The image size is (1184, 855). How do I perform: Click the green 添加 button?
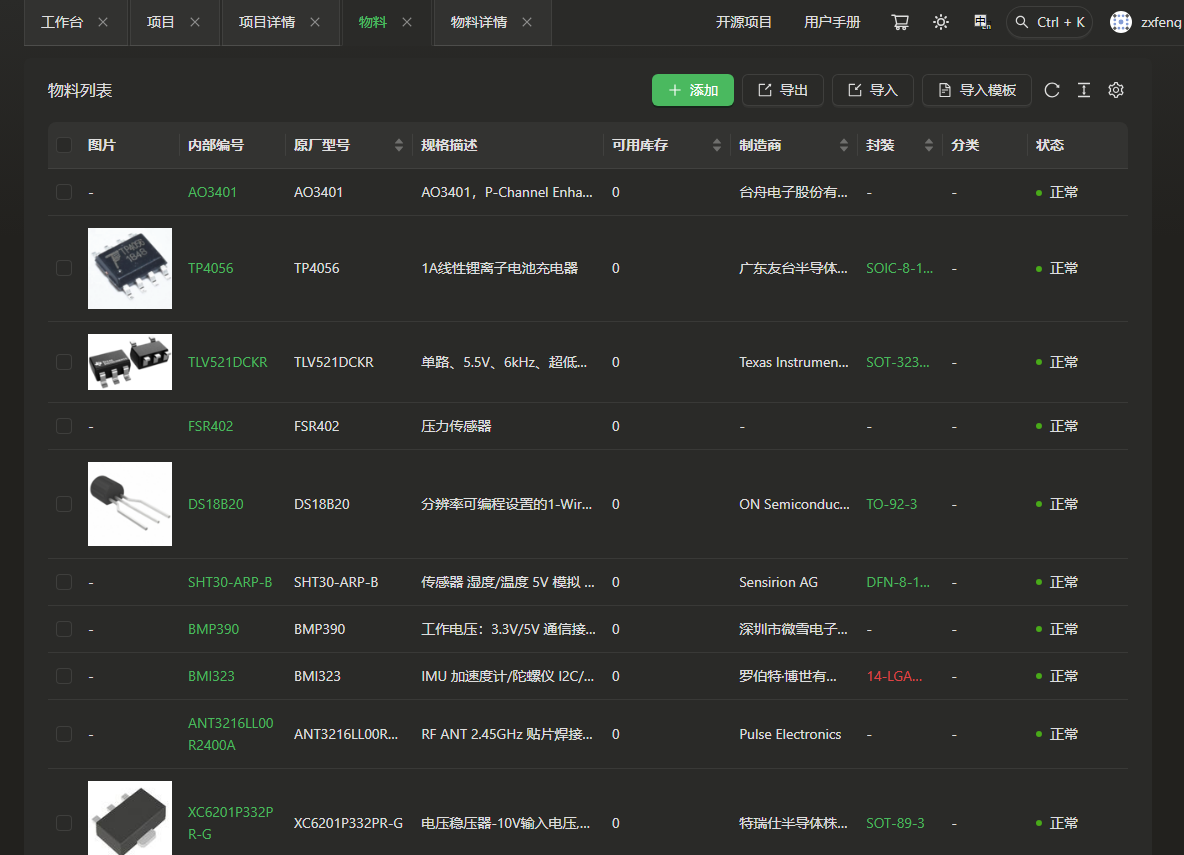pos(693,90)
